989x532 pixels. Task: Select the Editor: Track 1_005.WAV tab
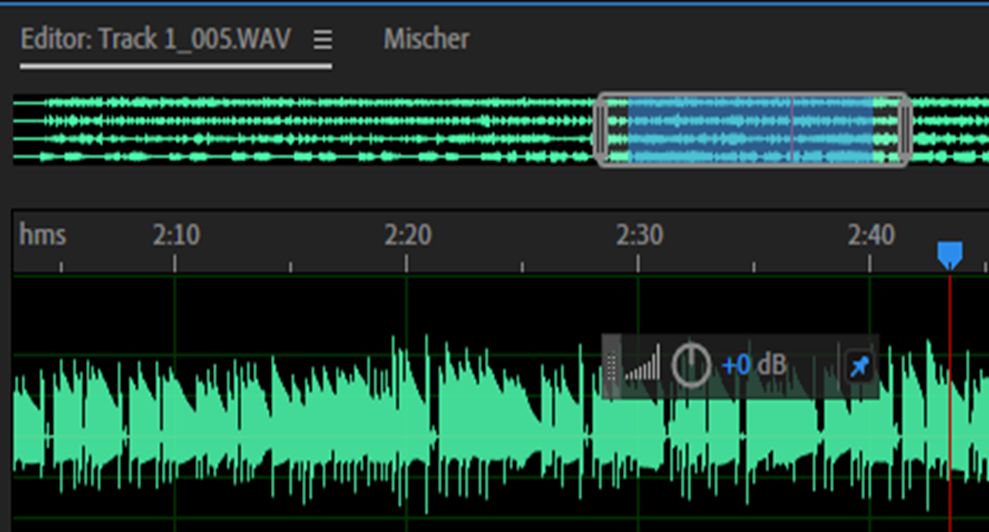(x=156, y=39)
